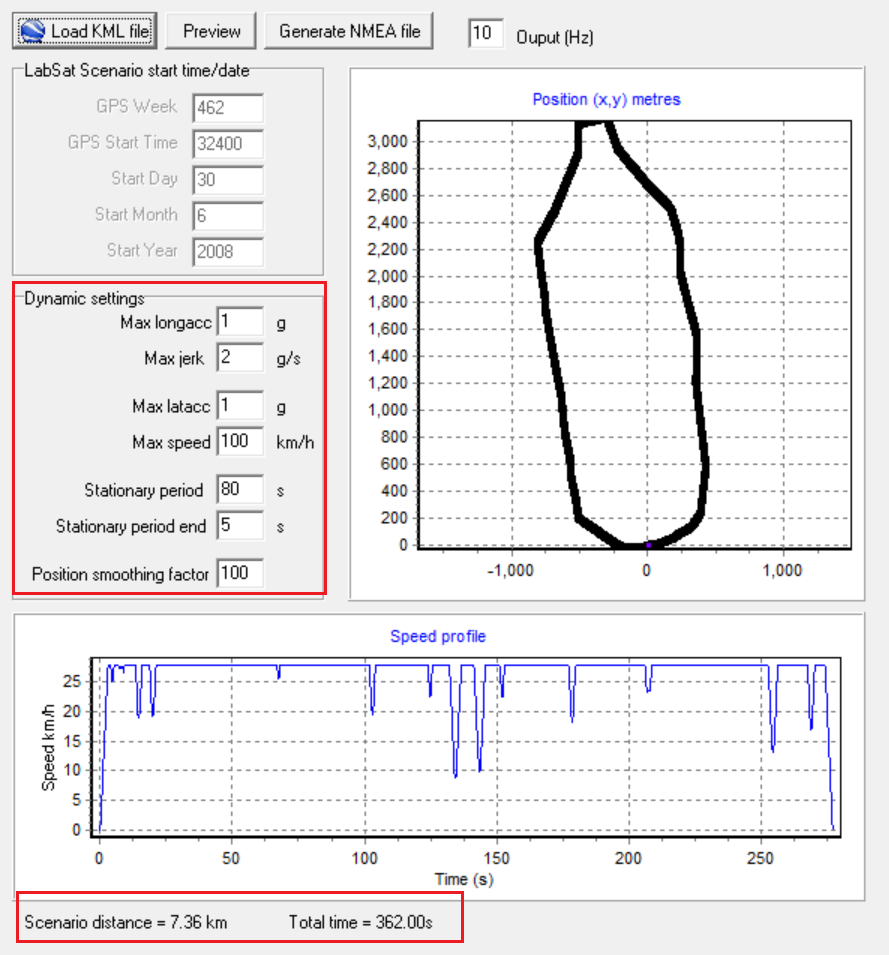Click the Max jerk input box
889x955 pixels.
pos(240,357)
